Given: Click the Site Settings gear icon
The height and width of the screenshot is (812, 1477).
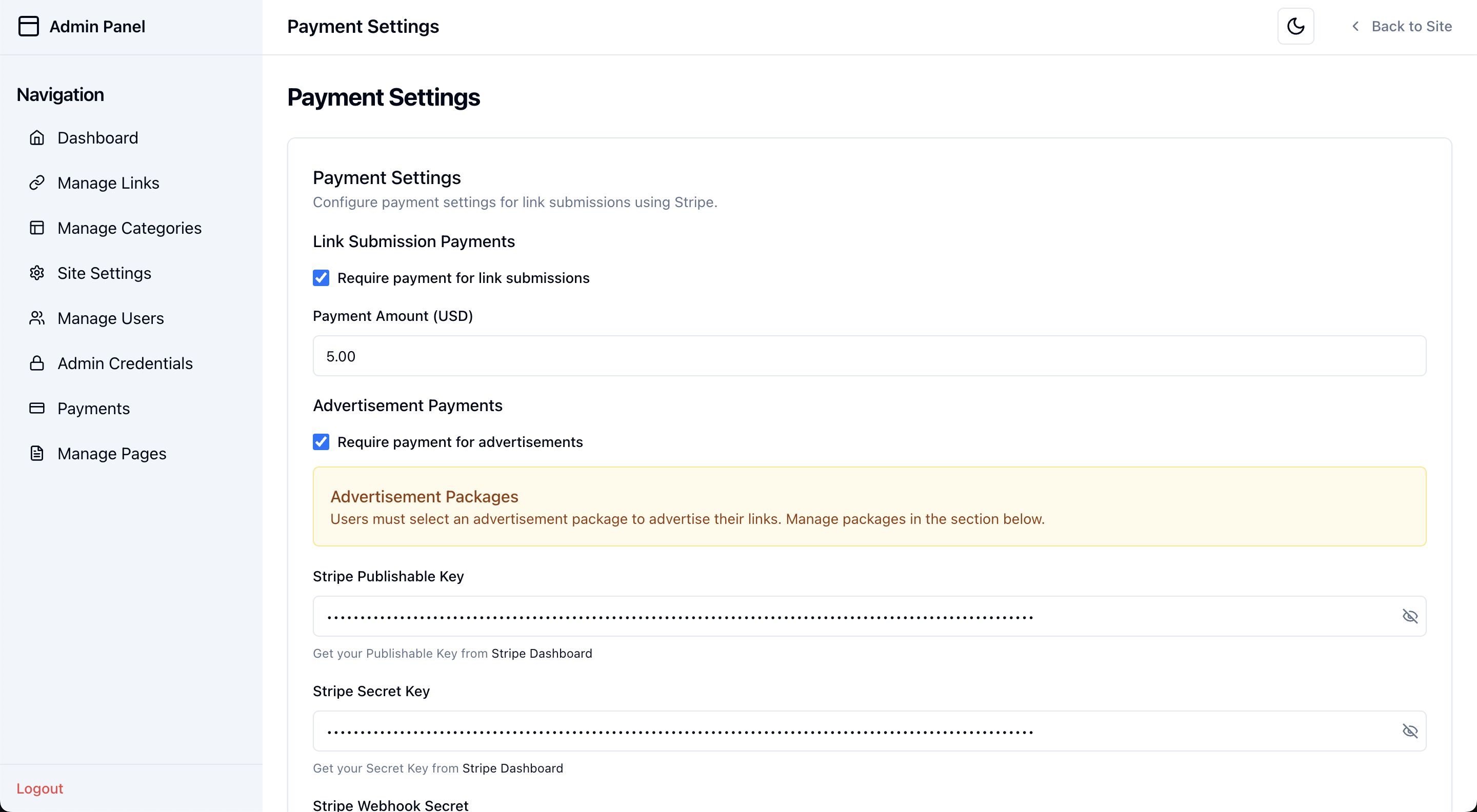Looking at the screenshot, I should point(37,273).
